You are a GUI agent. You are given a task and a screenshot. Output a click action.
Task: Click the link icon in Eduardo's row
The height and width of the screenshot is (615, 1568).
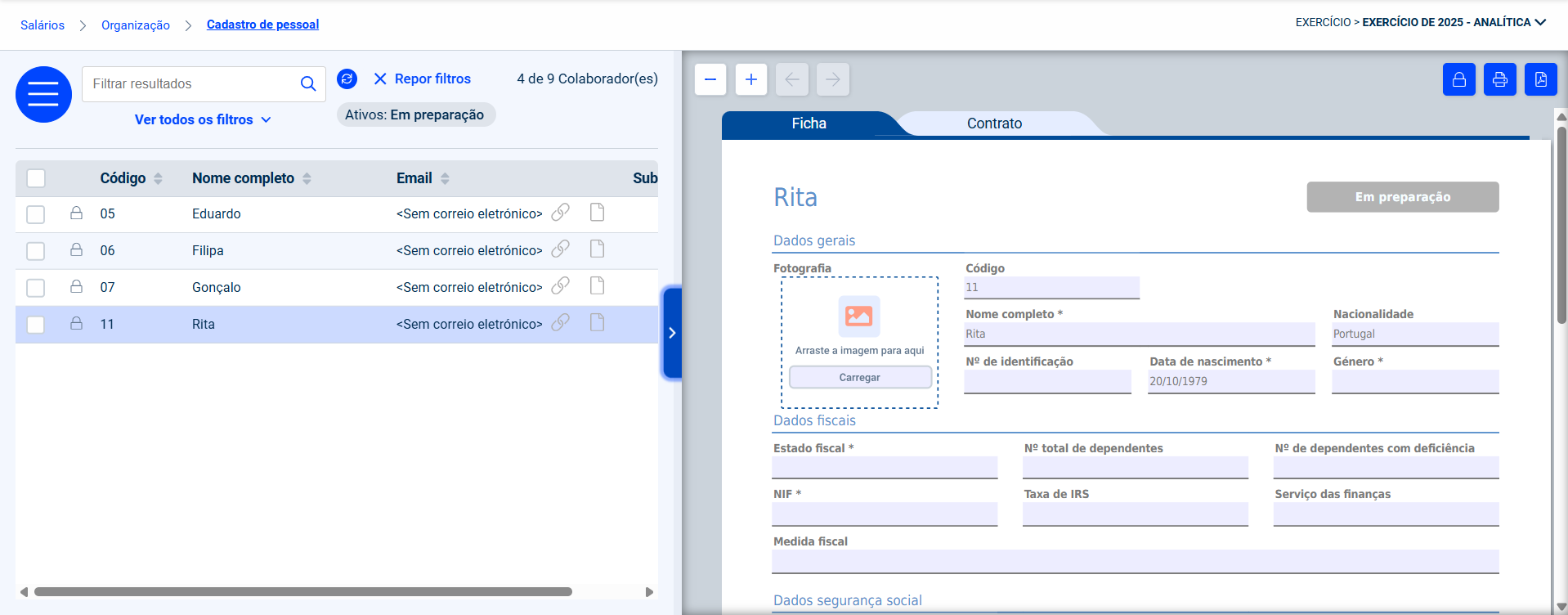point(560,213)
